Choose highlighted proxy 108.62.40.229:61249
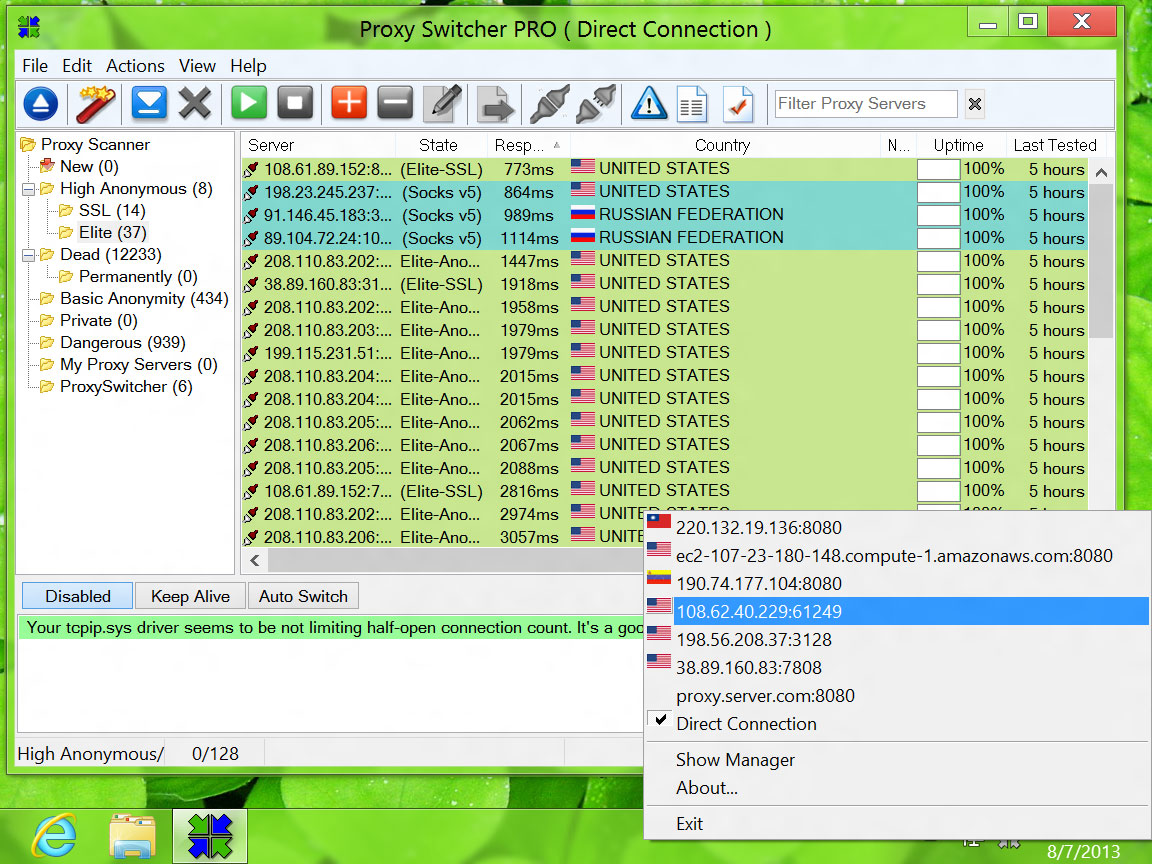Viewport: 1152px width, 864px height. [897, 611]
